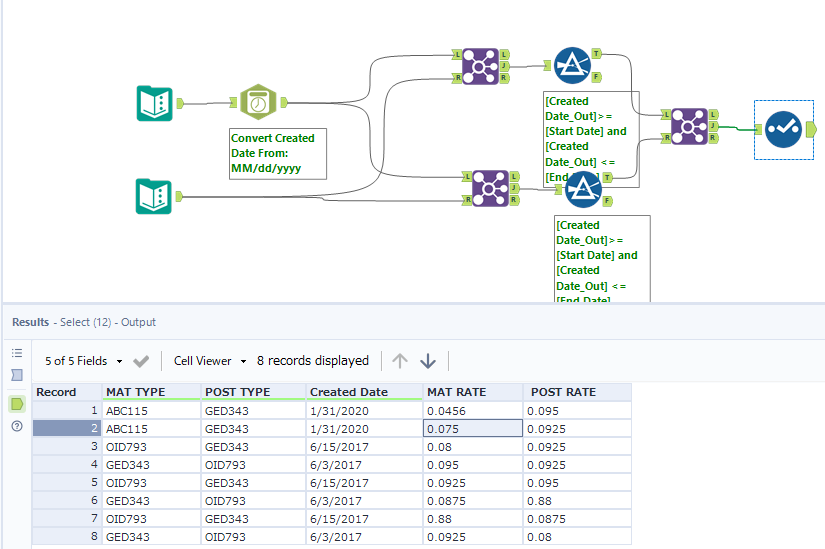825x549 pixels.
Task: Select the final Join tool before Select
Action: coord(690,126)
